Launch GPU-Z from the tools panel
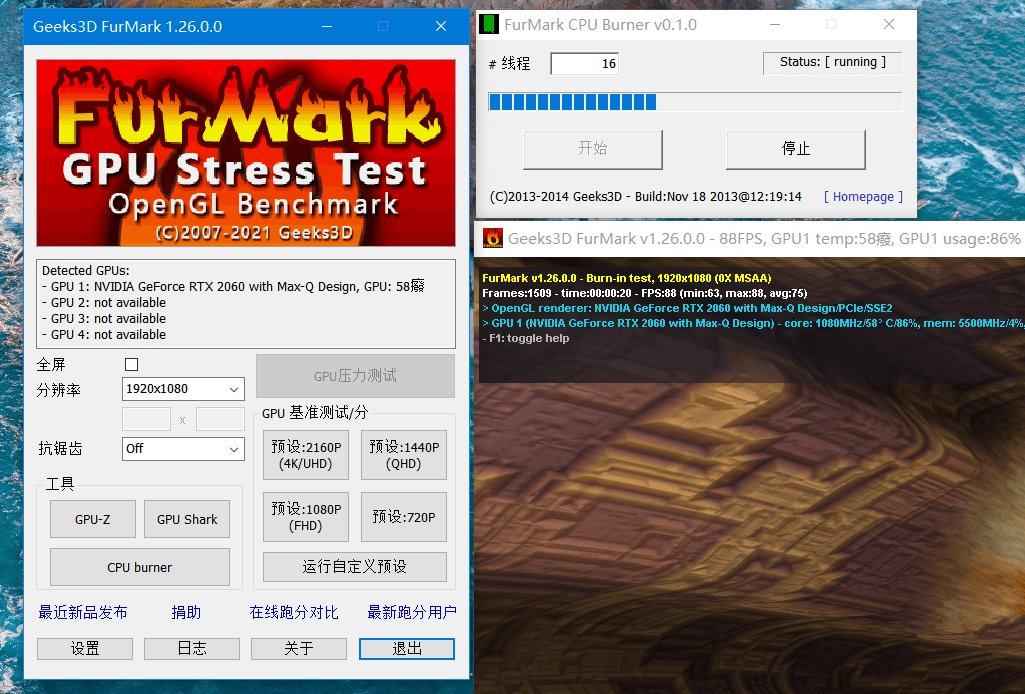 [92, 519]
